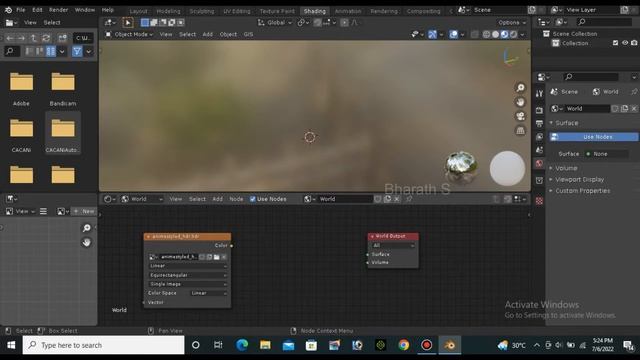
Task: Open World Output target All dropdown
Action: (x=393, y=245)
